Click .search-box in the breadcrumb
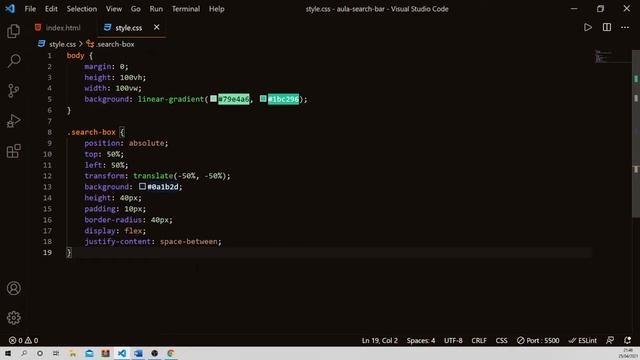 tap(116, 44)
